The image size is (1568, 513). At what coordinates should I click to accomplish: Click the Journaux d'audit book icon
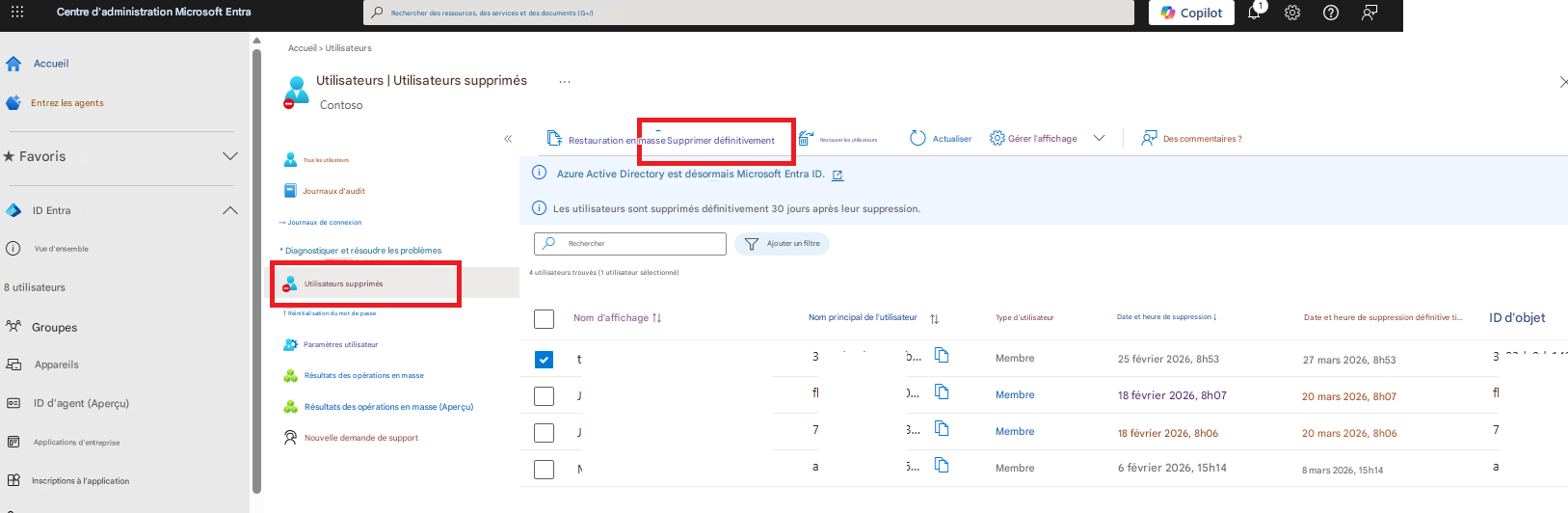click(x=290, y=191)
